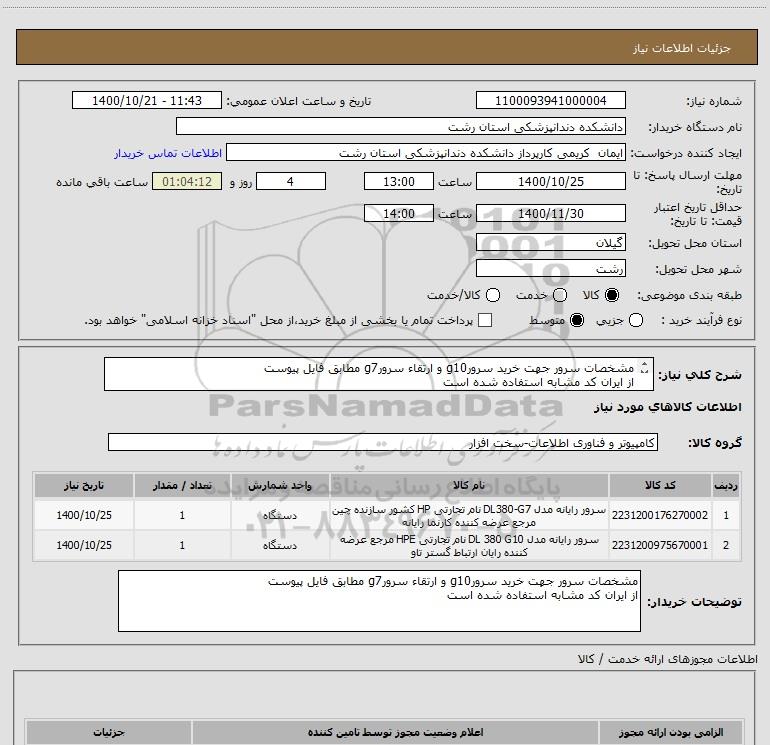Select the کالا/خدمت radio button

point(493,295)
